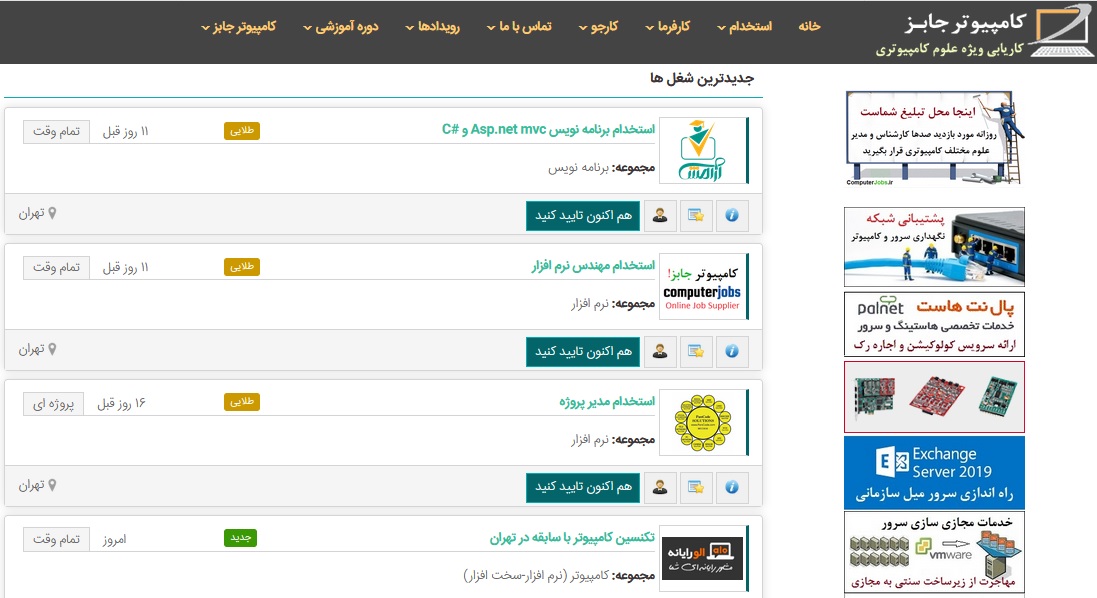Open the پشتیبانی شبکه advertisement banner
Viewport: 1097px width, 598px height.
click(x=935, y=247)
